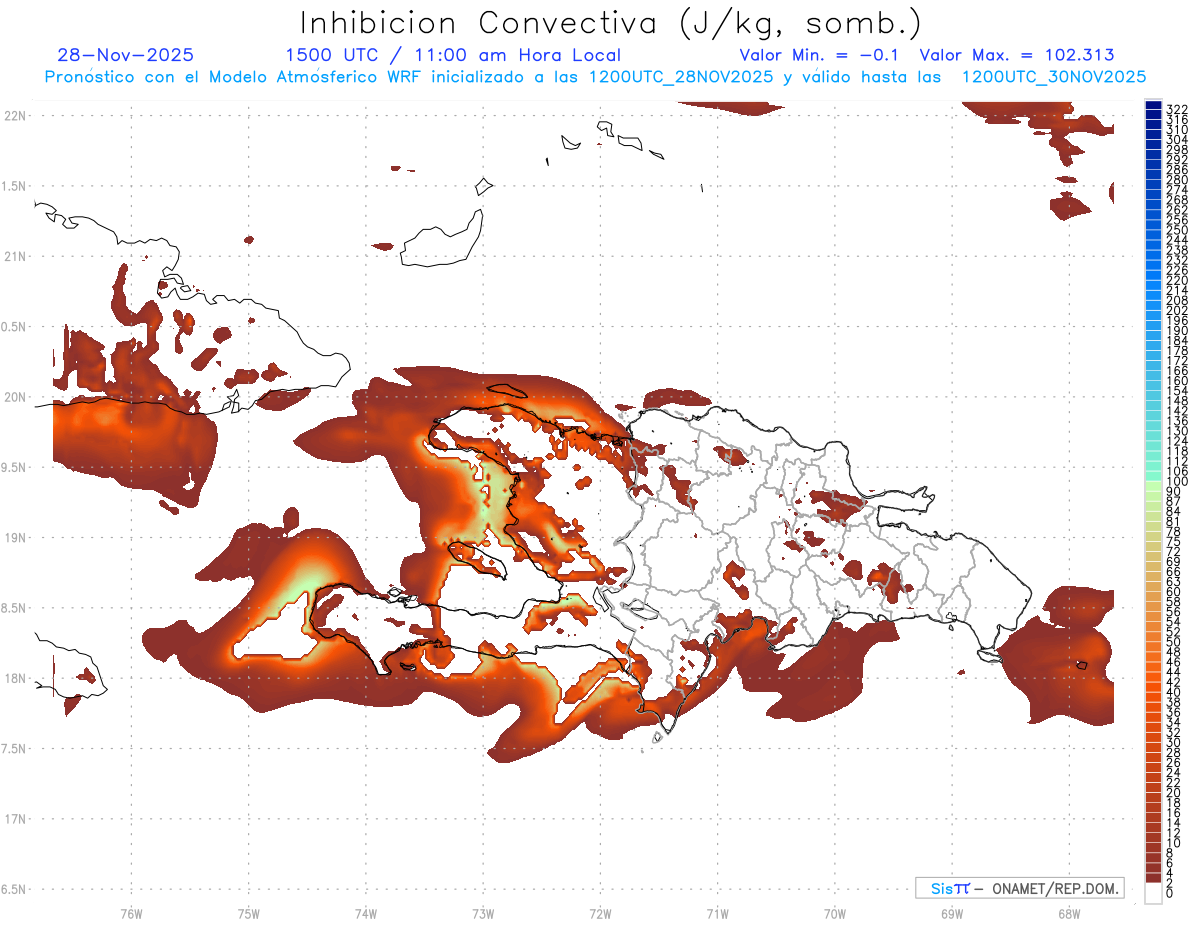Click the '69W' longitude label
1200x927 pixels.
pyautogui.click(x=952, y=912)
